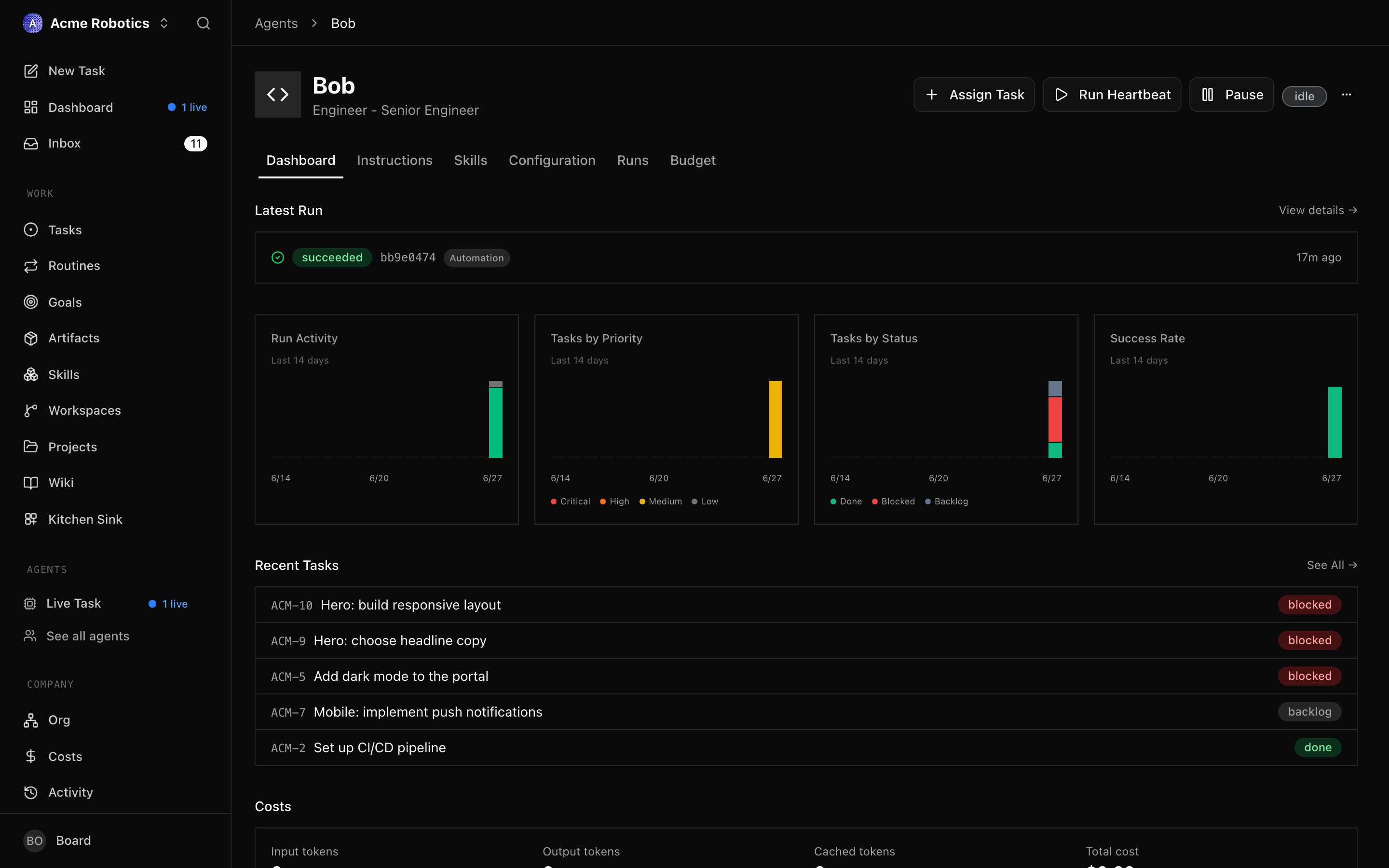Click the New Task pencil icon
1389x868 pixels.
click(x=31, y=70)
